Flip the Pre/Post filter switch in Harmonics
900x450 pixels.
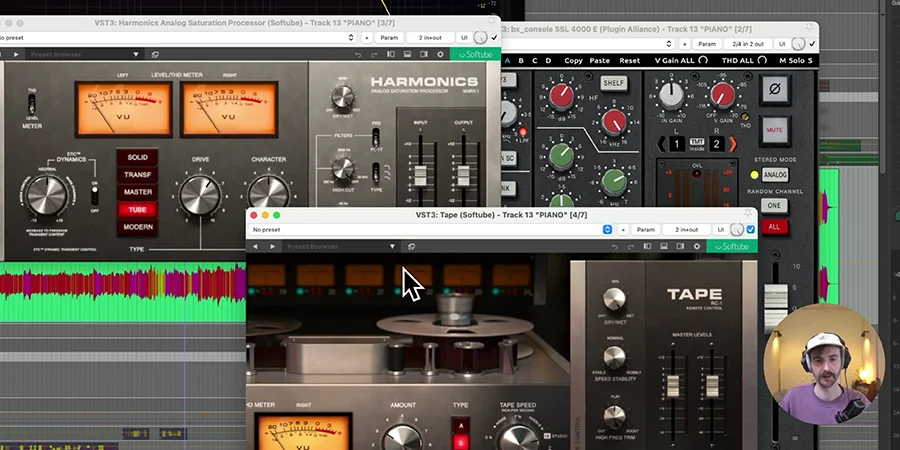pyautogui.click(x=376, y=138)
